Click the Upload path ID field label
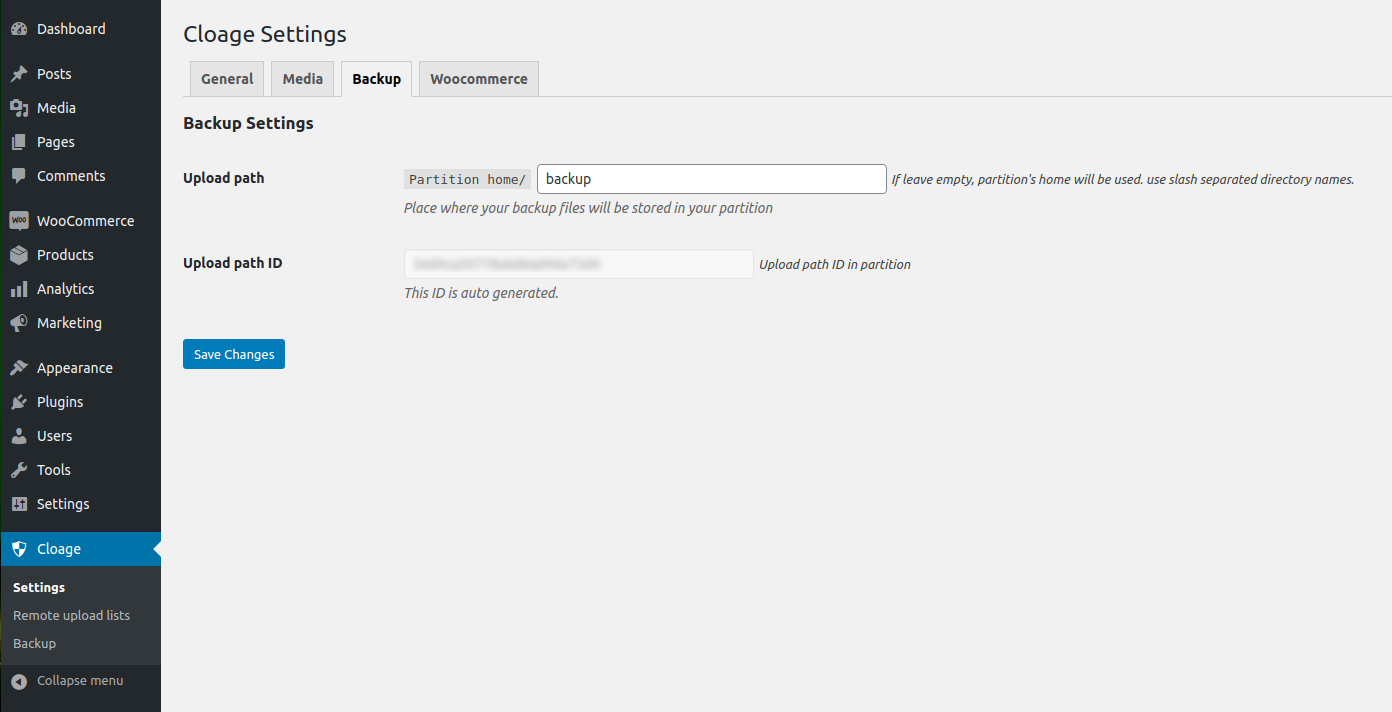The height and width of the screenshot is (712, 1392). [233, 264]
